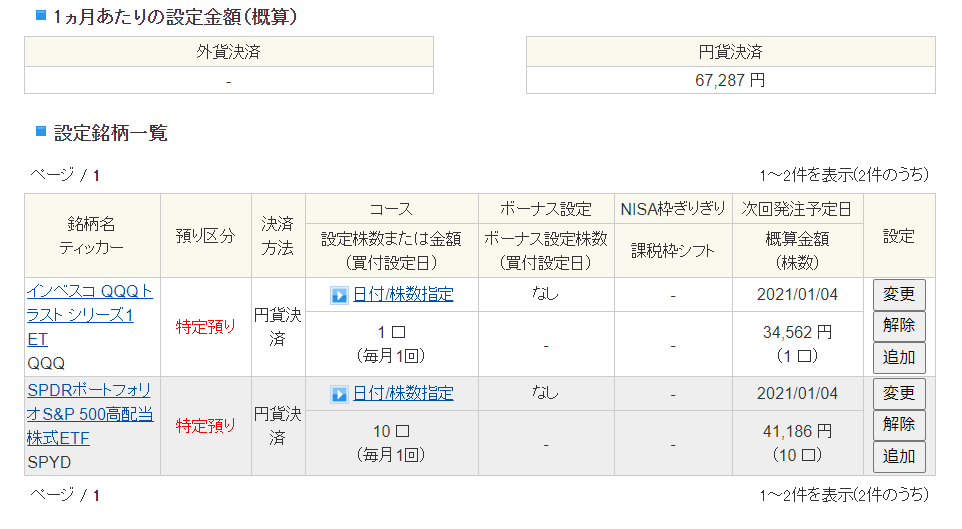This screenshot has width=962, height=529.
Task: Open 日付/株数指定 link for SPYD
Action: click(403, 393)
